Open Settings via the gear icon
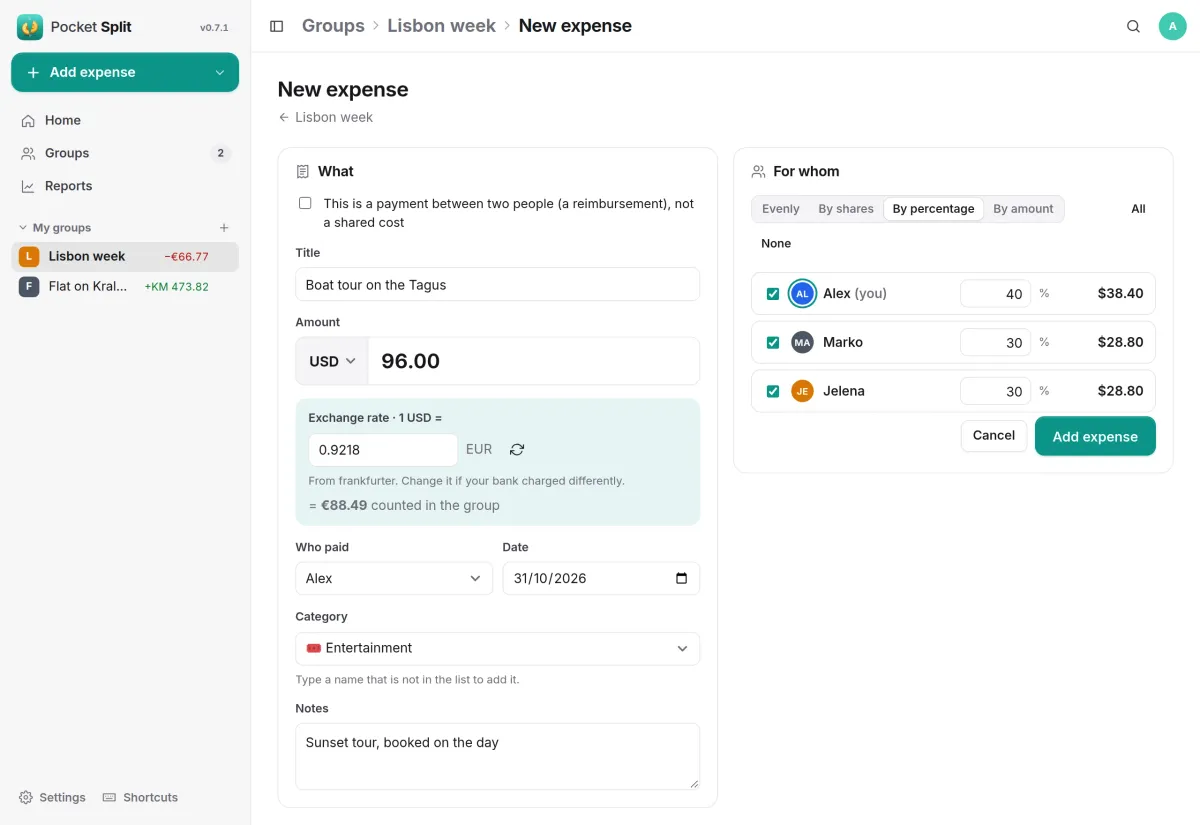 pyautogui.click(x=27, y=797)
